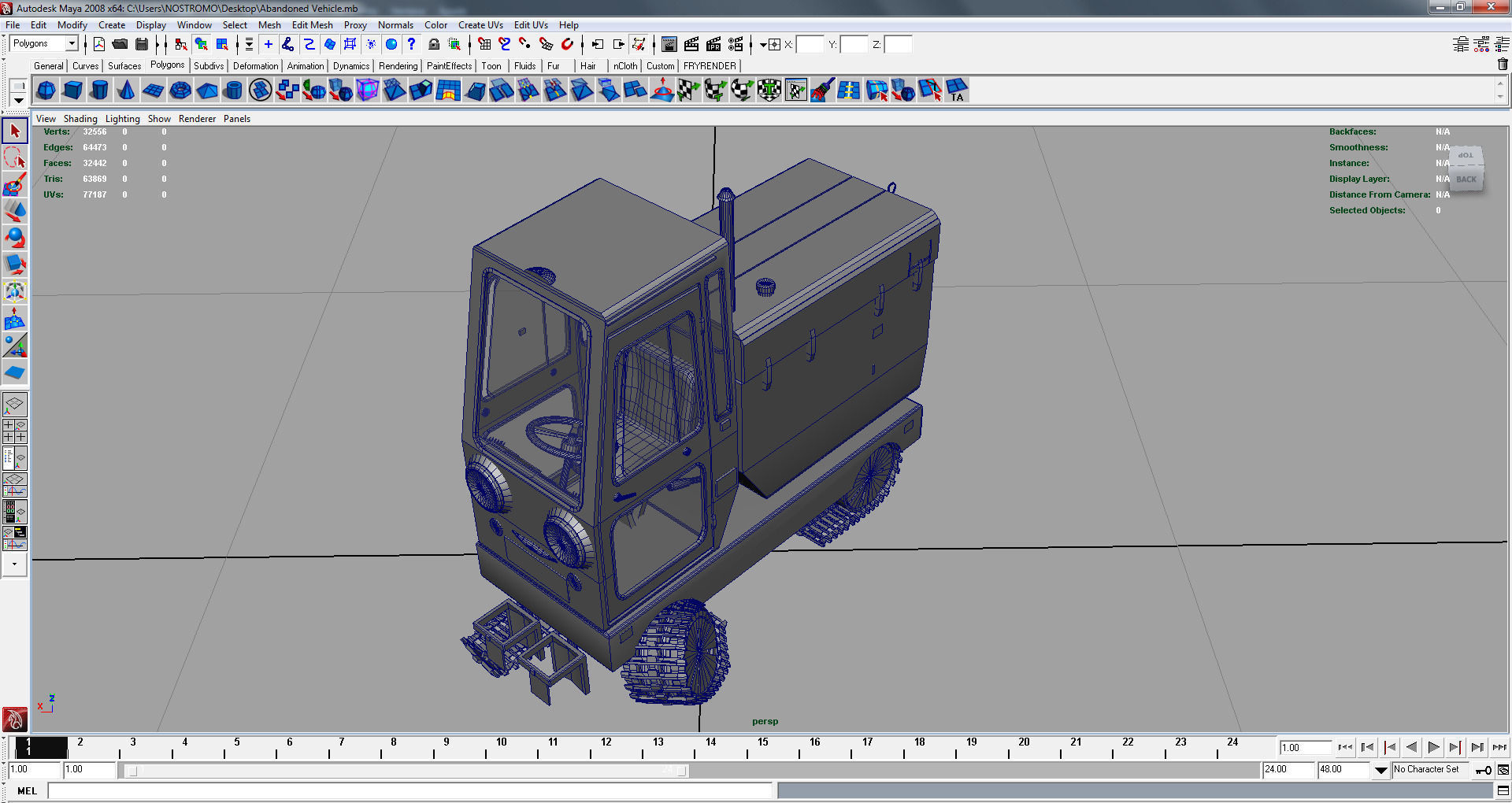Activate the Scale tool

click(x=15, y=265)
